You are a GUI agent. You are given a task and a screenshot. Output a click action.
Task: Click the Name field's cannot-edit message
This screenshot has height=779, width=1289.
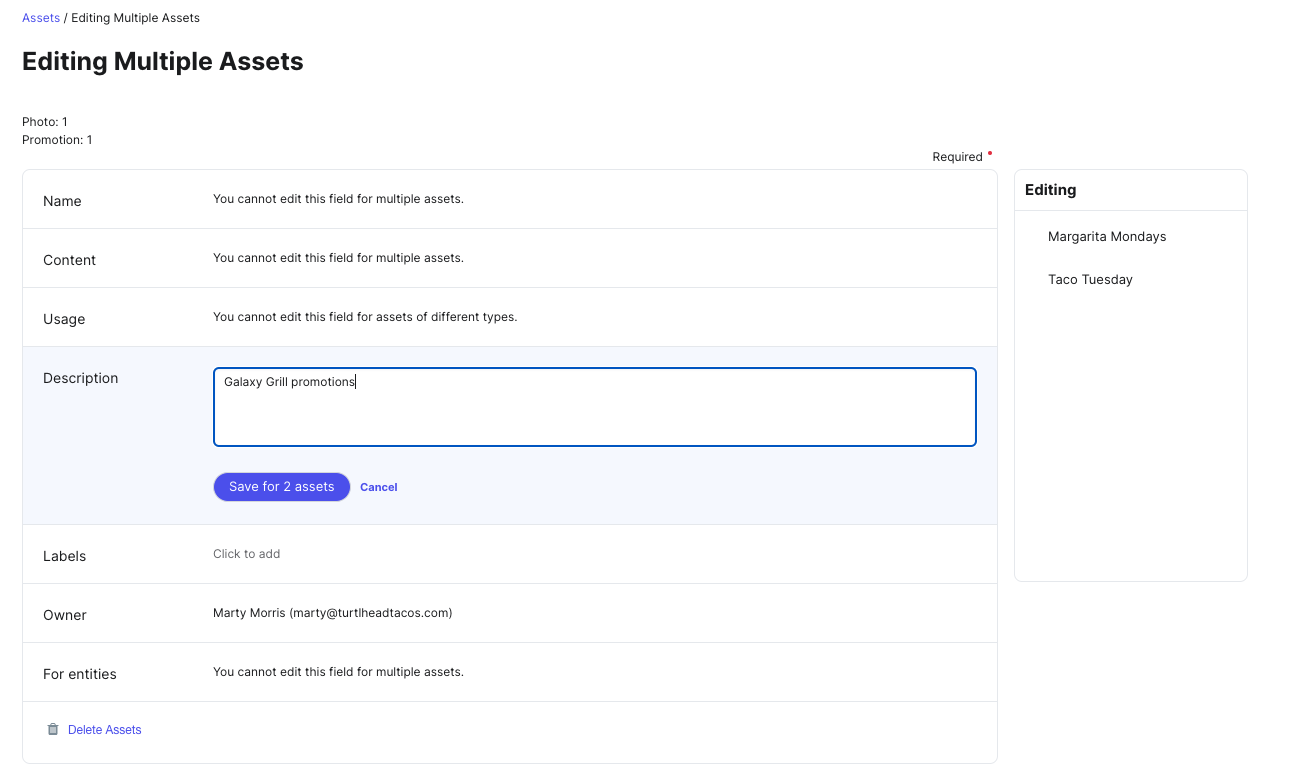338,199
